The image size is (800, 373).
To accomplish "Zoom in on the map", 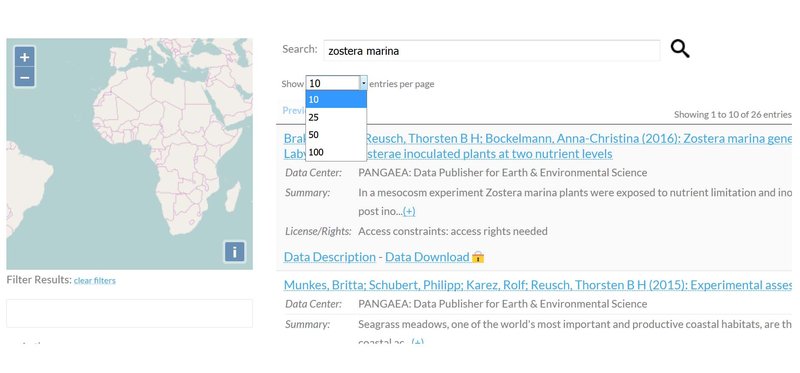I will [24, 57].
